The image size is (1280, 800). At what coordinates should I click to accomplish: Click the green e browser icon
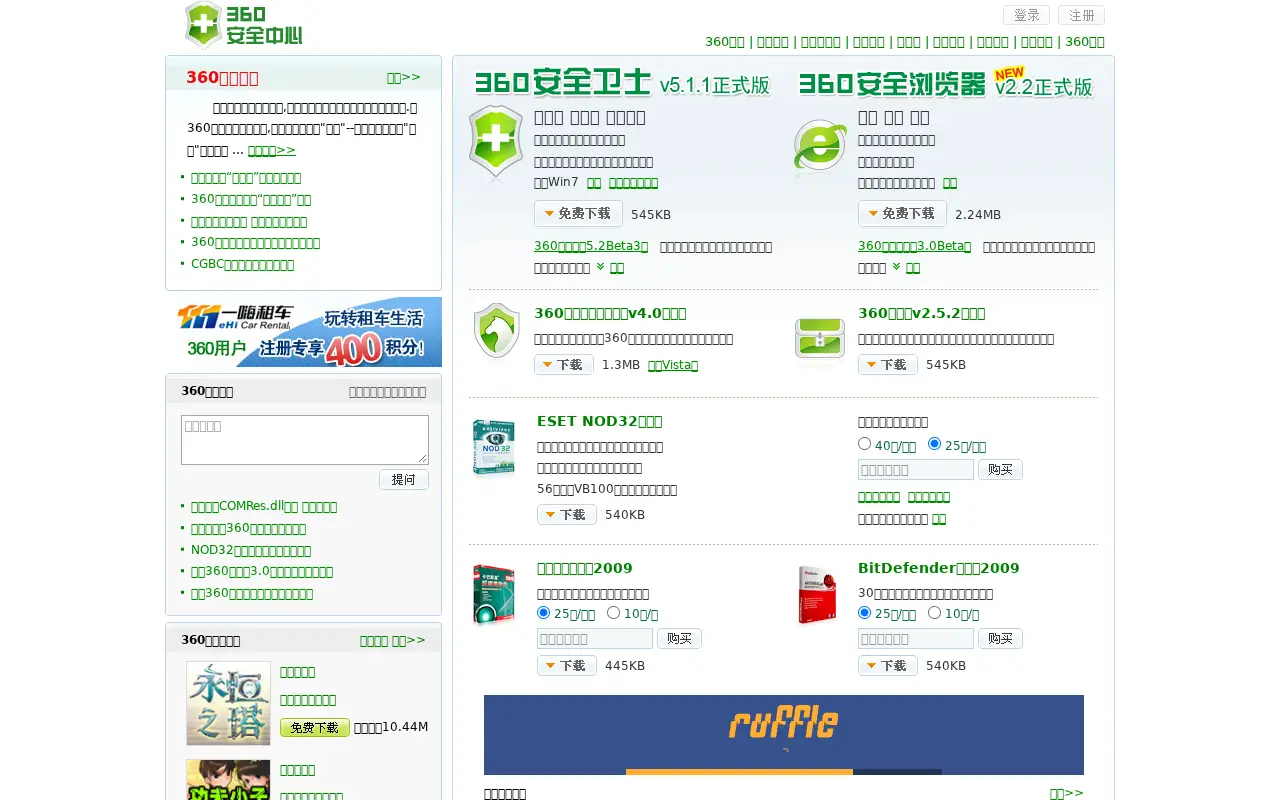820,148
